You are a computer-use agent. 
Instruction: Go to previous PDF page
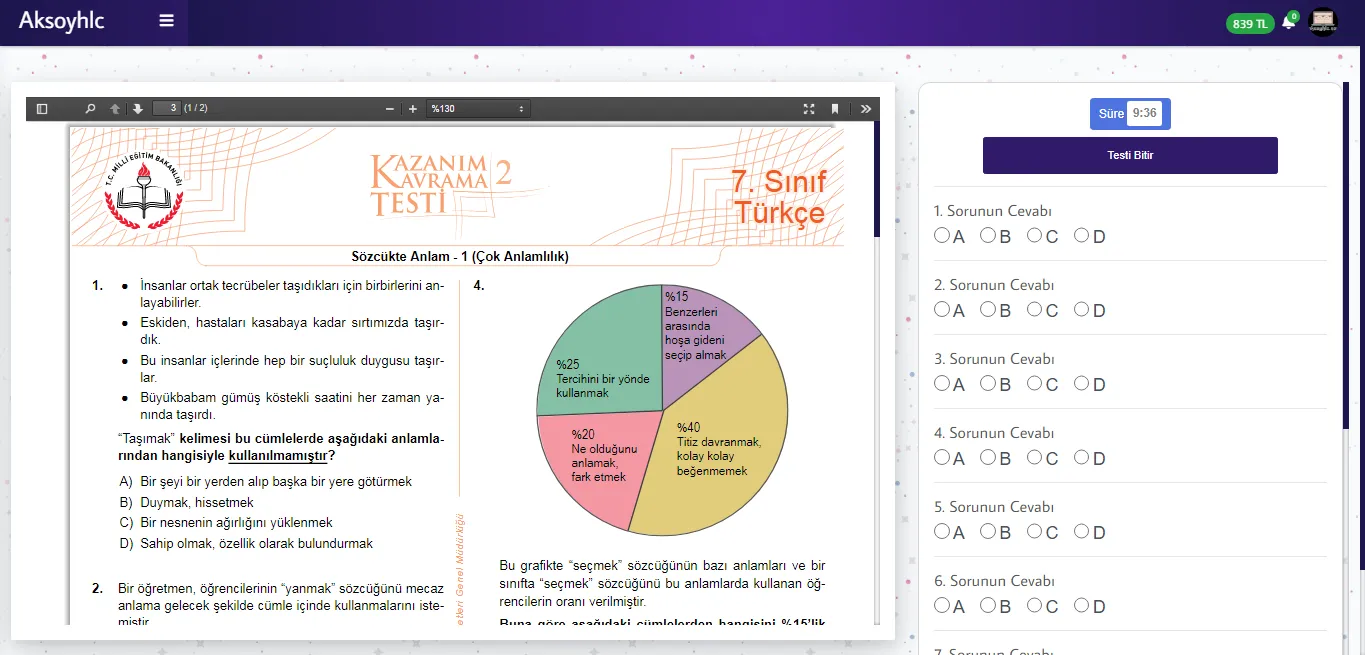[x=115, y=108]
